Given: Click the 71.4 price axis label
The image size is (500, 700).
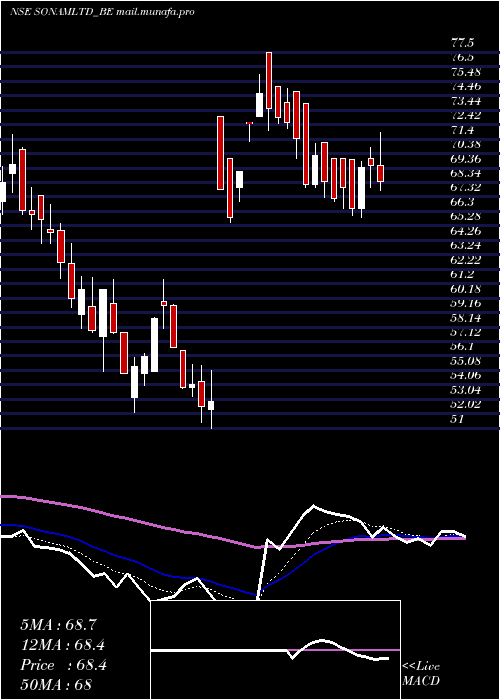Looking at the screenshot, I should click(462, 130).
